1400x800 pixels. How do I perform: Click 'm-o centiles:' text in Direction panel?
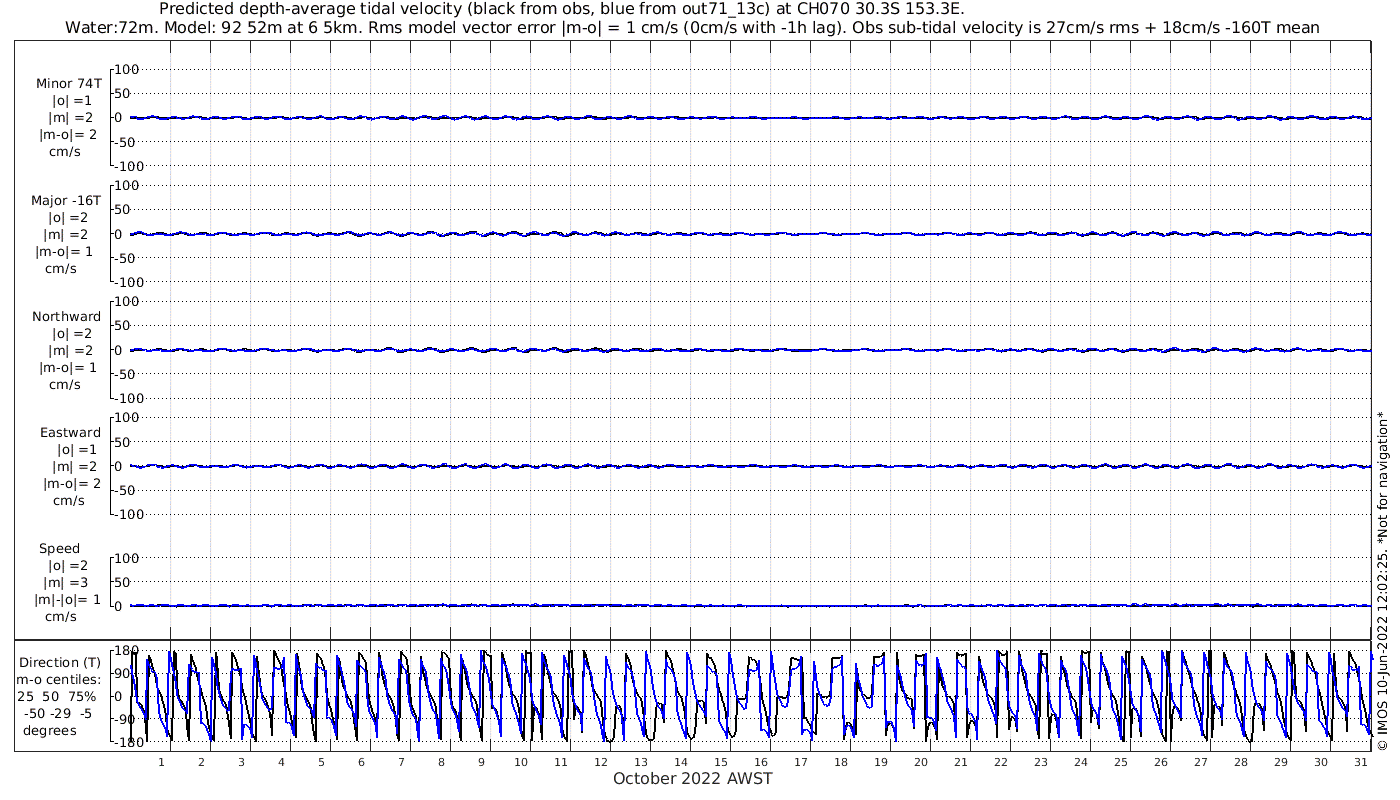58,679
